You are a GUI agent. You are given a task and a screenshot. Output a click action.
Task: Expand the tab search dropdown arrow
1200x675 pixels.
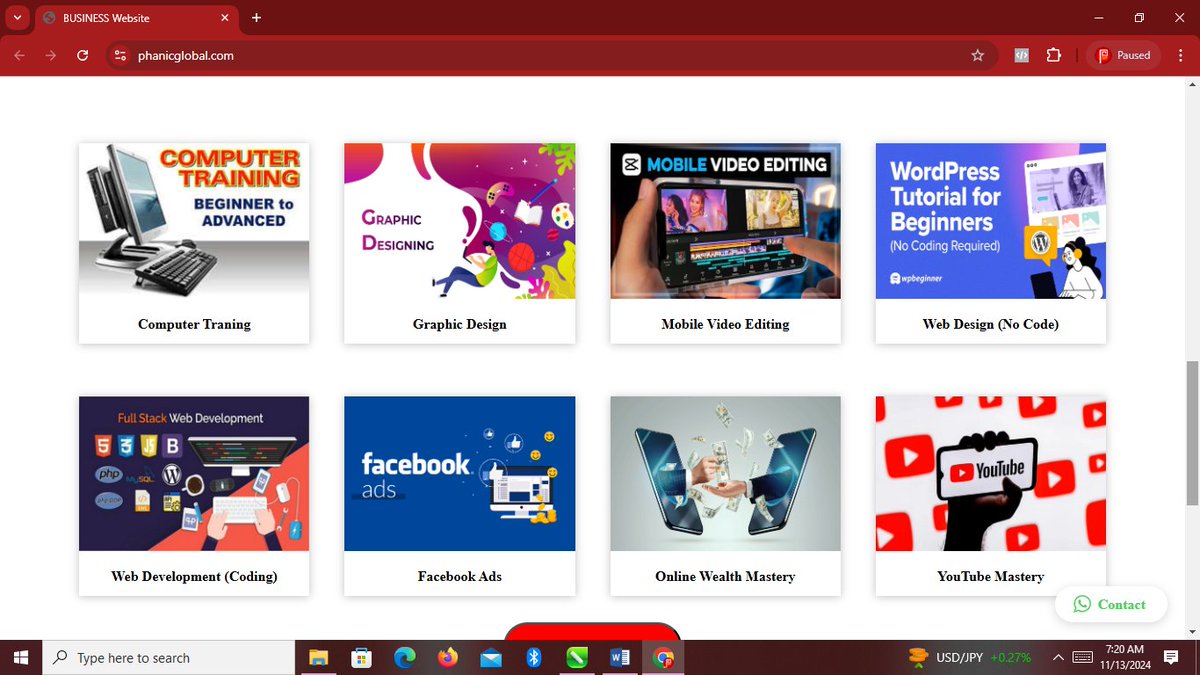pos(17,18)
